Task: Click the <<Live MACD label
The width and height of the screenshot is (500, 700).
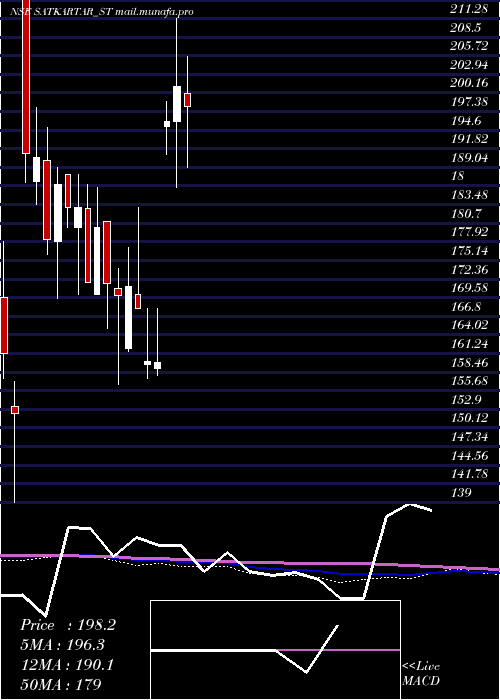Action: coord(421,674)
